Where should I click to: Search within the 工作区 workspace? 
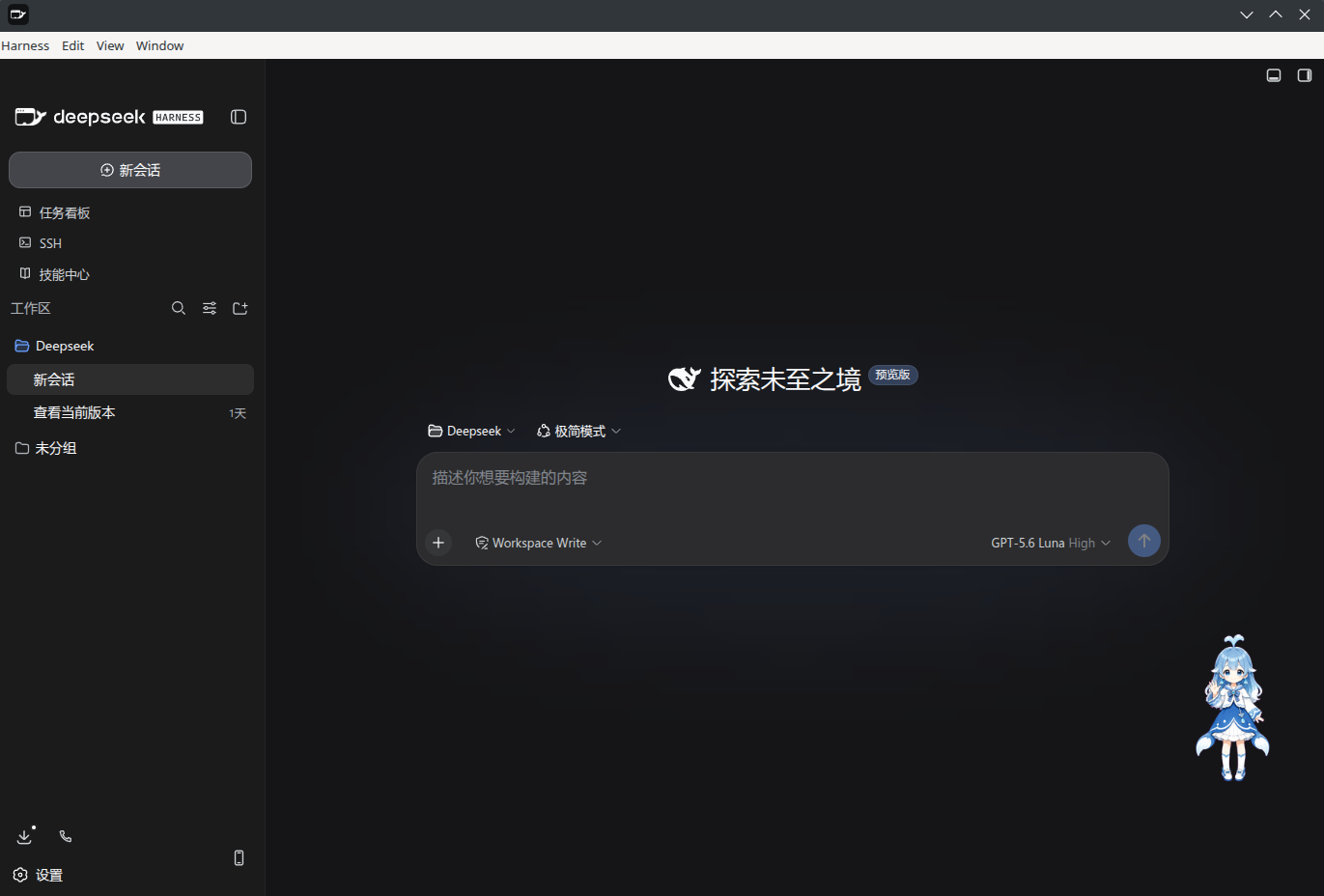179,308
